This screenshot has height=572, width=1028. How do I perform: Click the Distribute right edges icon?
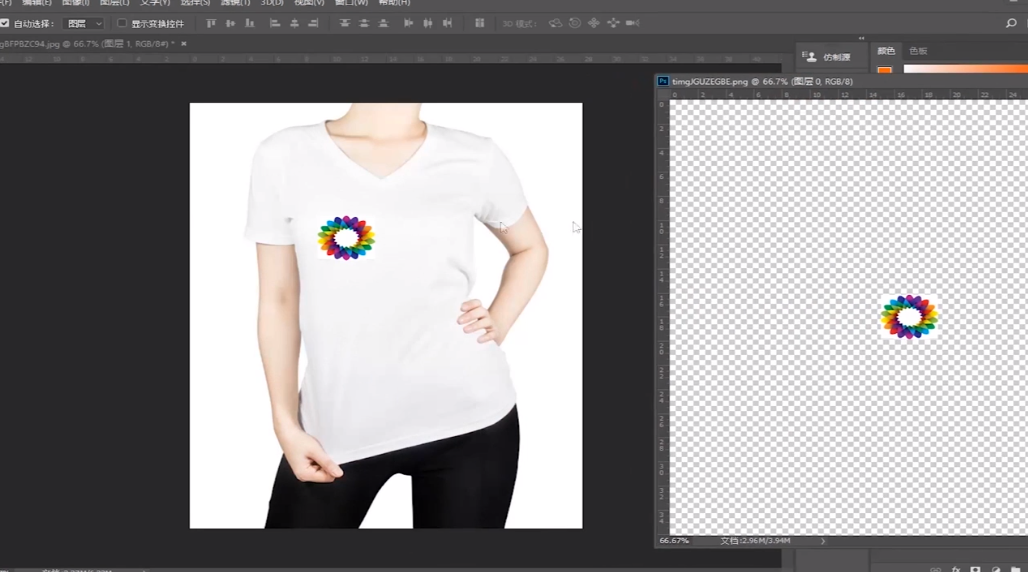448,24
